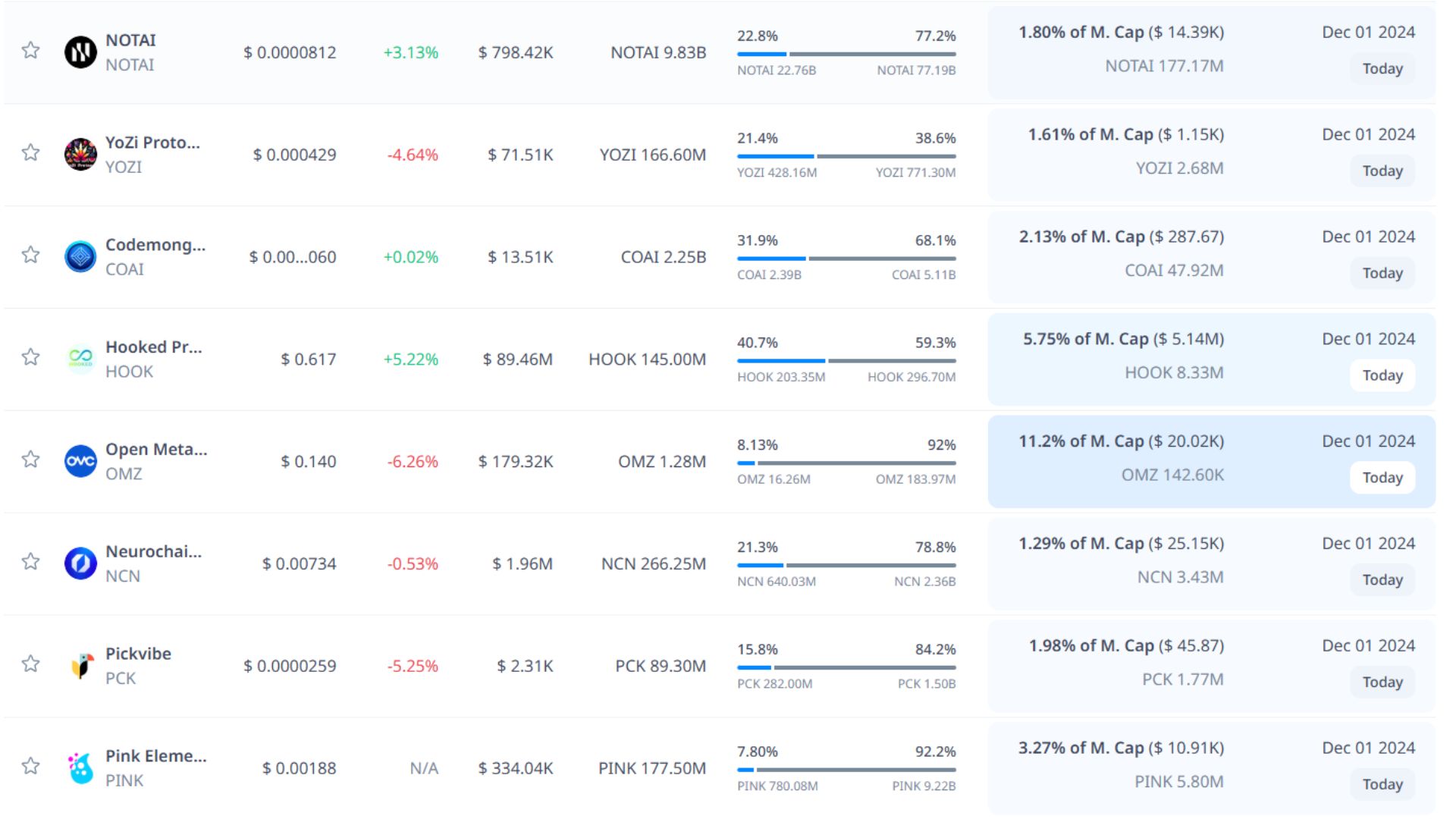The height and width of the screenshot is (819, 1456).
Task: Click Today badge in OMZ unlock card
Action: pyautogui.click(x=1382, y=478)
